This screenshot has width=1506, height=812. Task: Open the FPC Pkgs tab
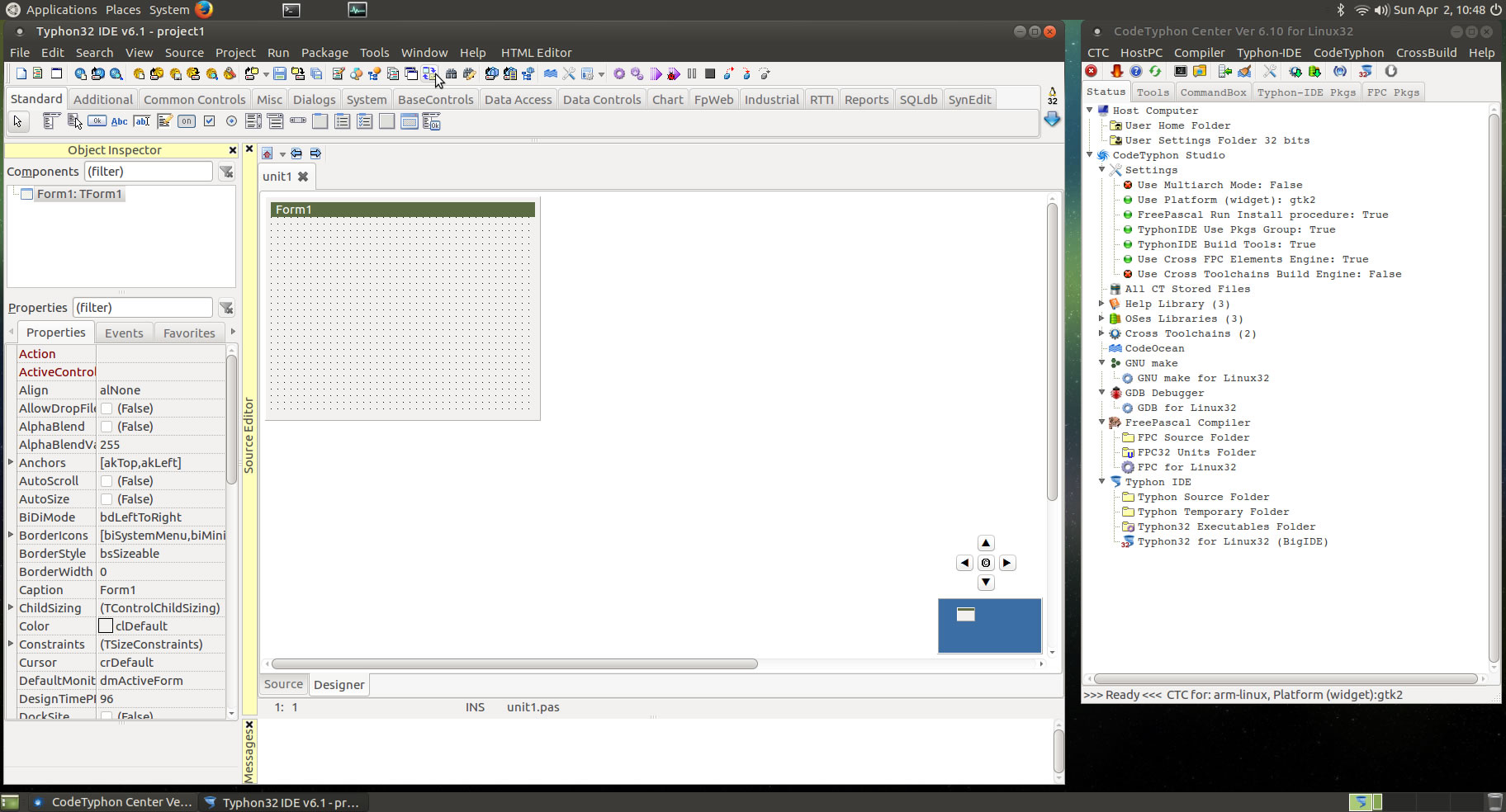point(1393,92)
